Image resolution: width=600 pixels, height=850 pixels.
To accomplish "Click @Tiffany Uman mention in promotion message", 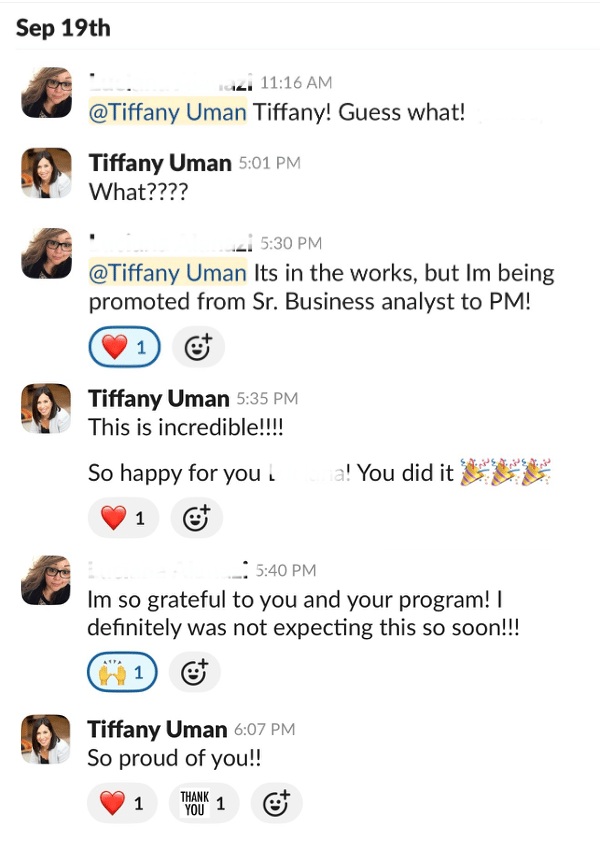I will click(167, 273).
